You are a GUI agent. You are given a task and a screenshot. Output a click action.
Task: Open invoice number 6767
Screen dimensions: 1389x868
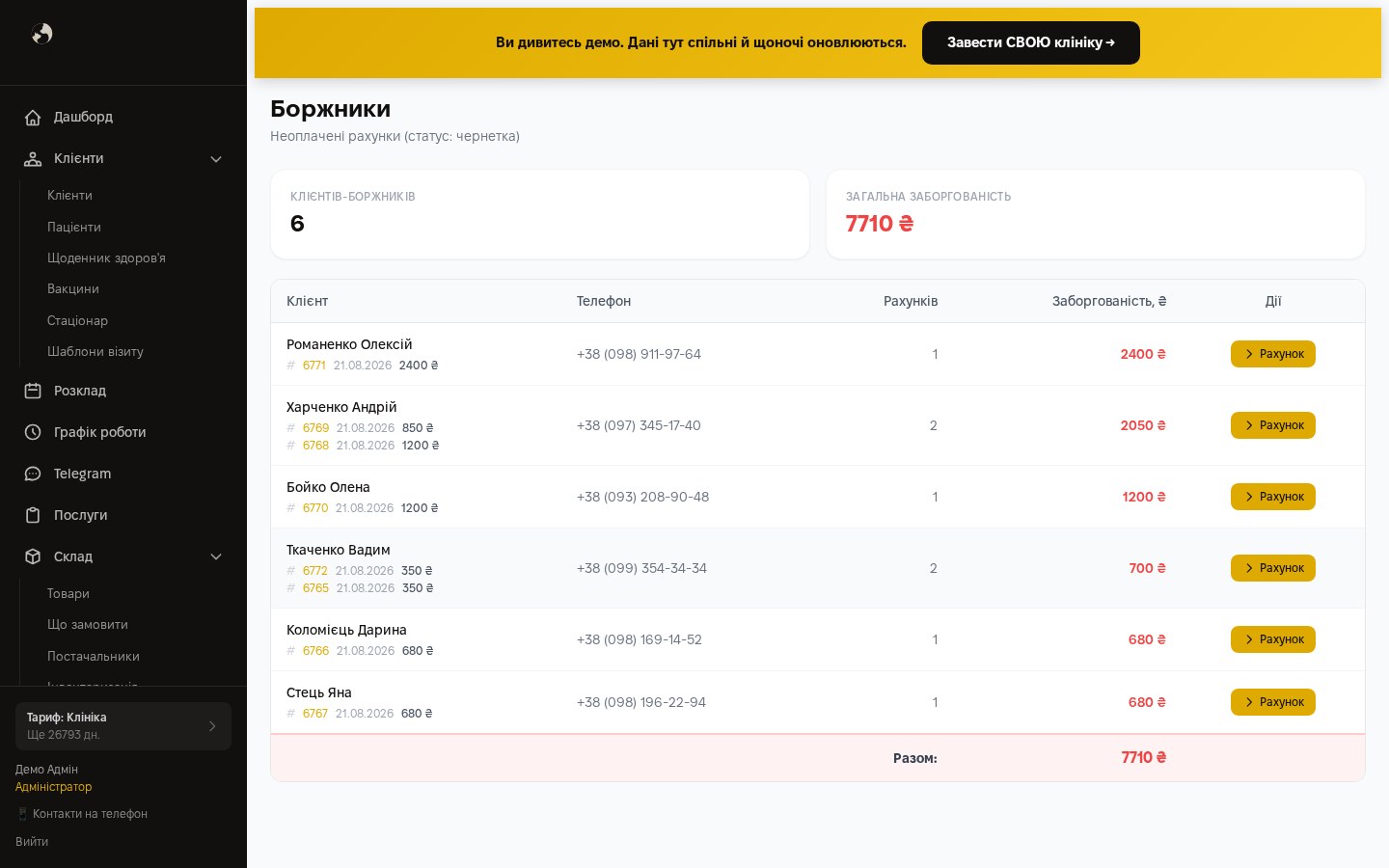(315, 714)
